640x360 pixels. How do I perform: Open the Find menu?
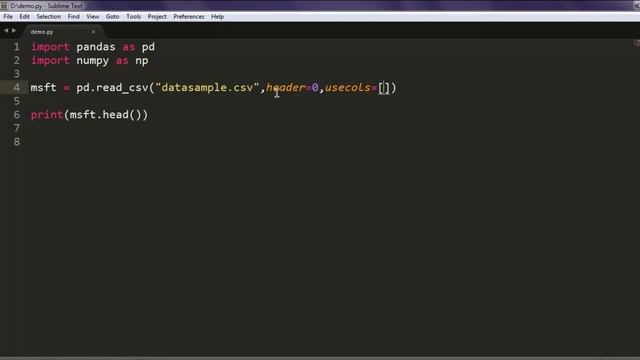[x=73, y=17]
